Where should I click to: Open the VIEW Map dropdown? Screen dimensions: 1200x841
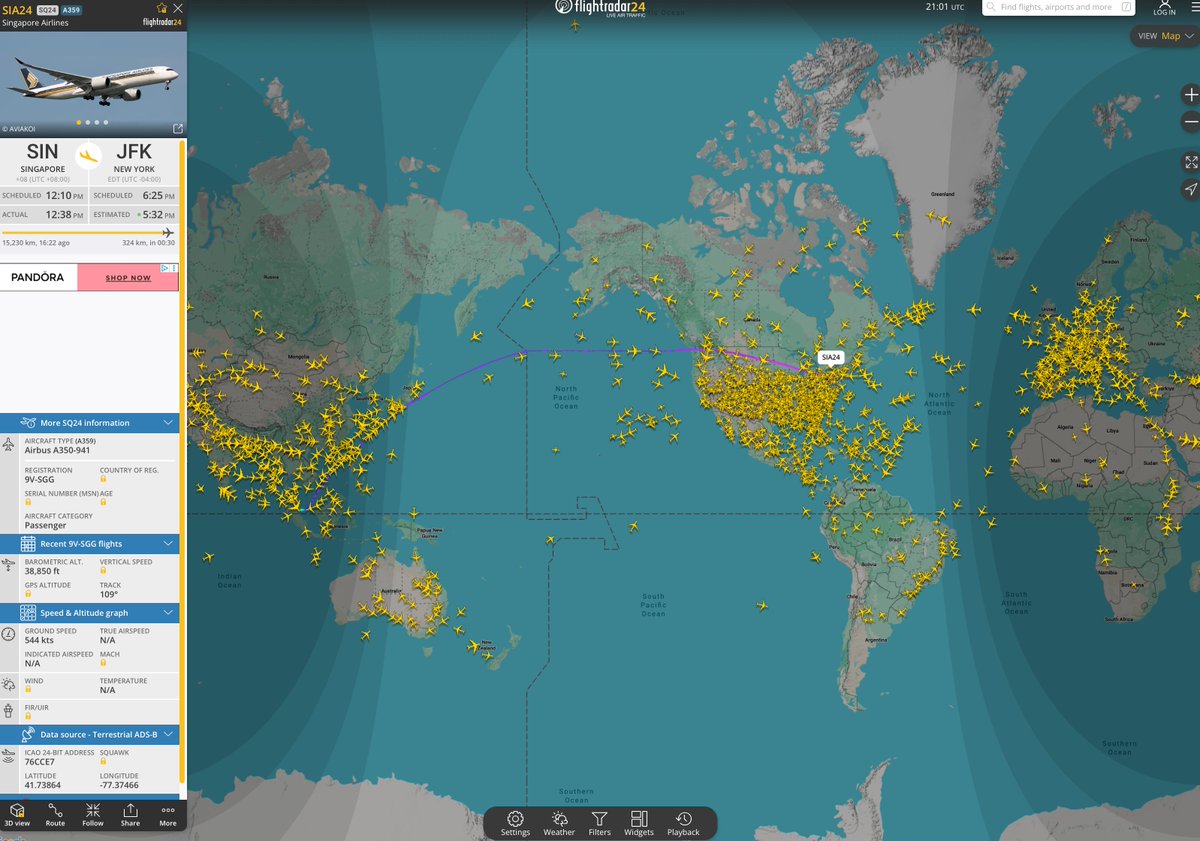(x=1165, y=36)
